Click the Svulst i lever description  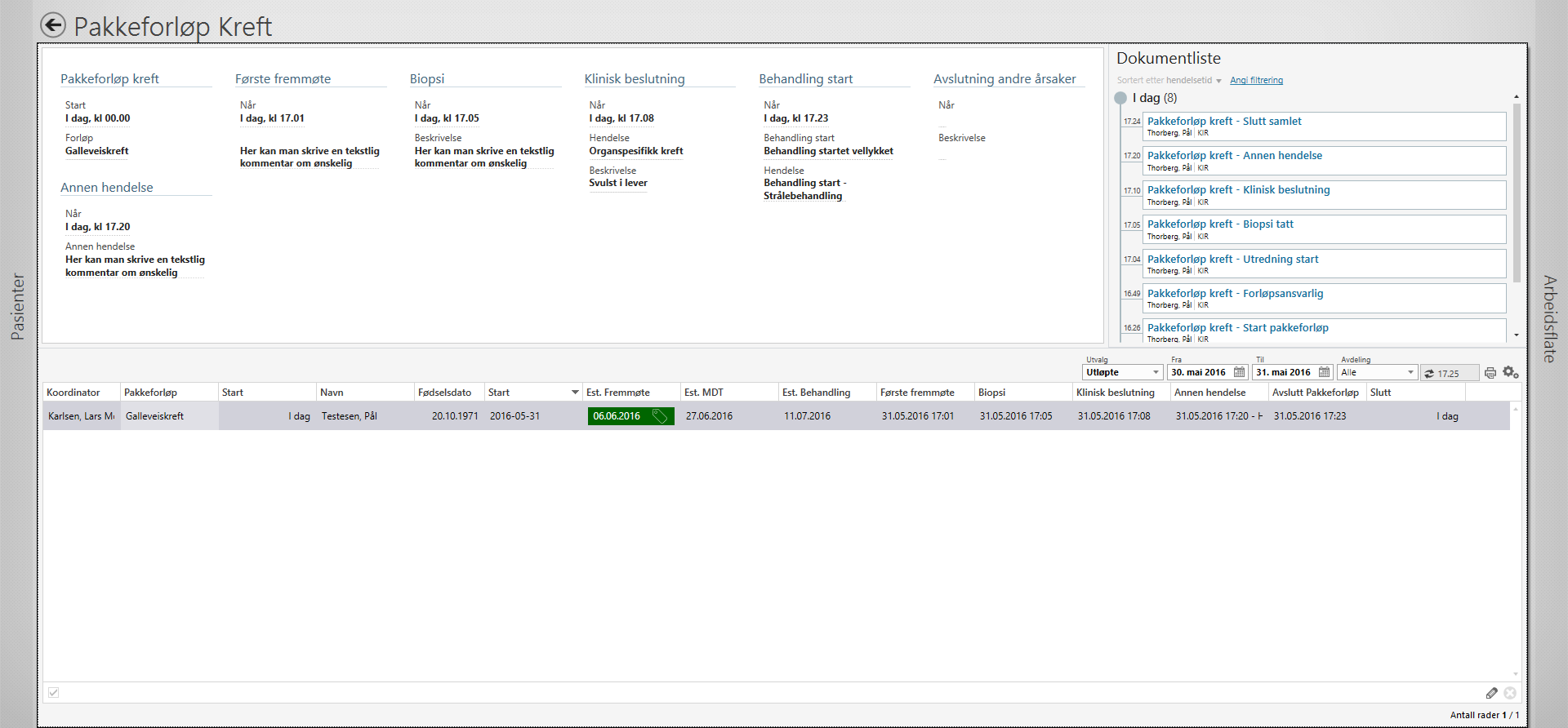click(618, 183)
